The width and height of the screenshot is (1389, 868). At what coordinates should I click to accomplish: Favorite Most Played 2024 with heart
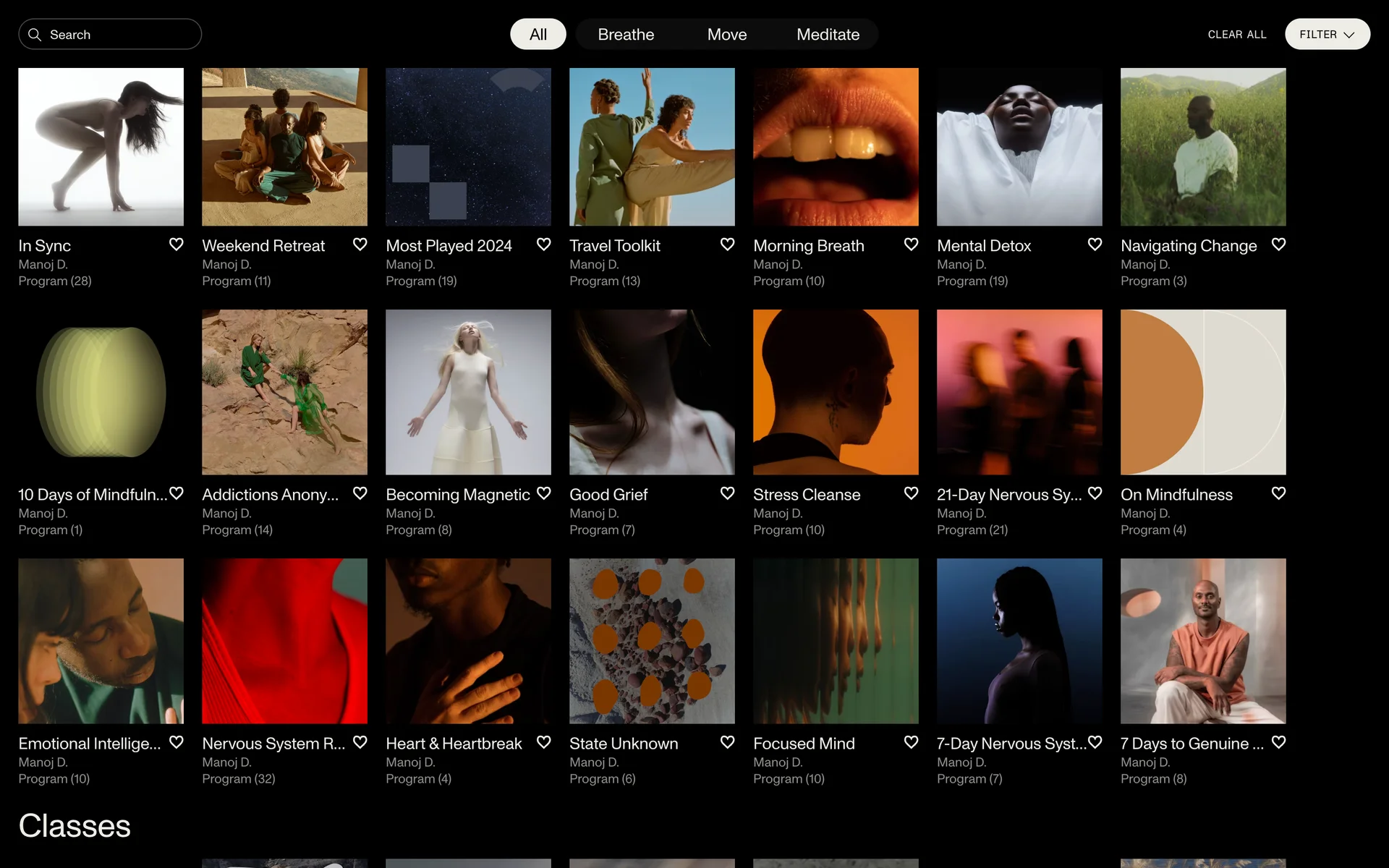543,244
